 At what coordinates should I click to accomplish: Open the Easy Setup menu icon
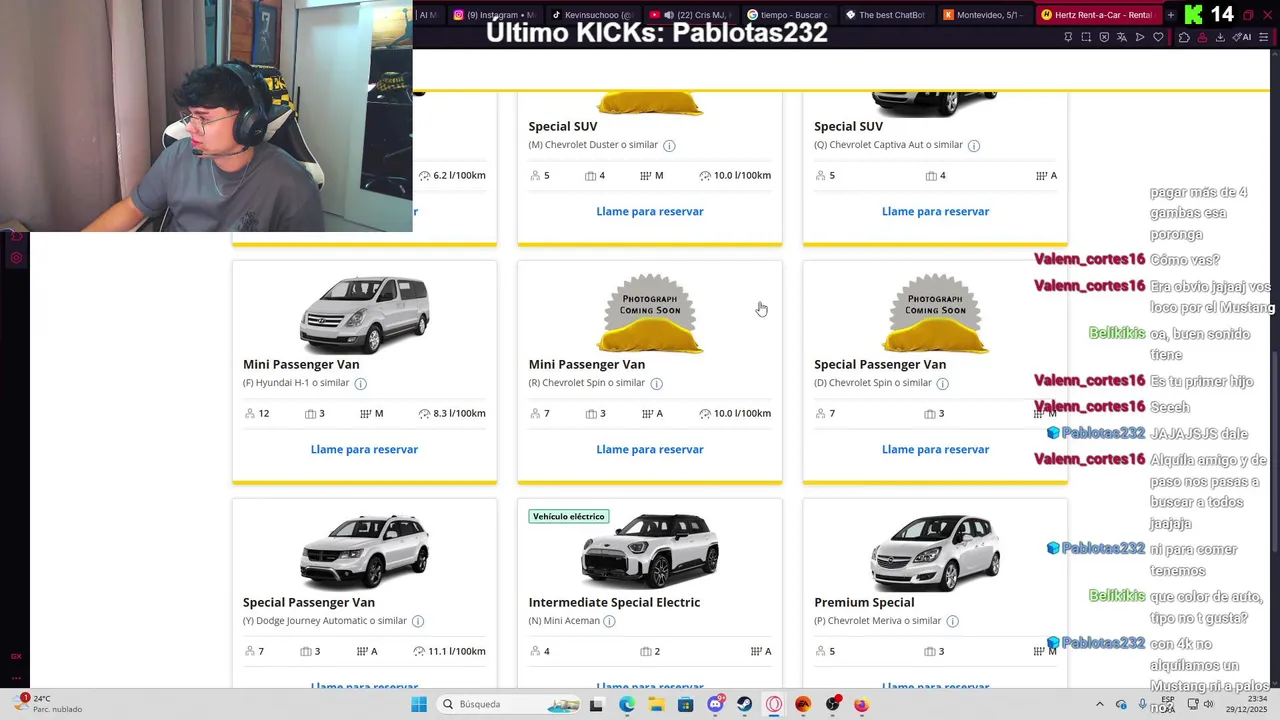click(1265, 37)
